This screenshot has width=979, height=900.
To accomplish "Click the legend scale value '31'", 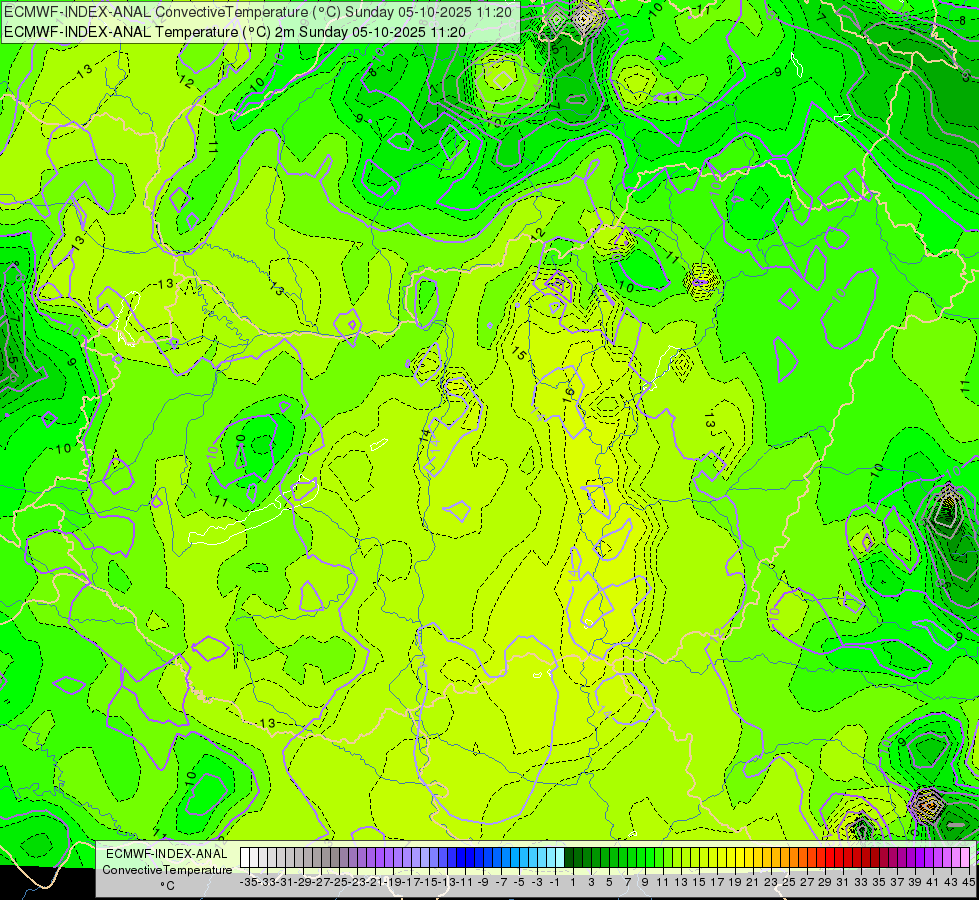I will [843, 882].
